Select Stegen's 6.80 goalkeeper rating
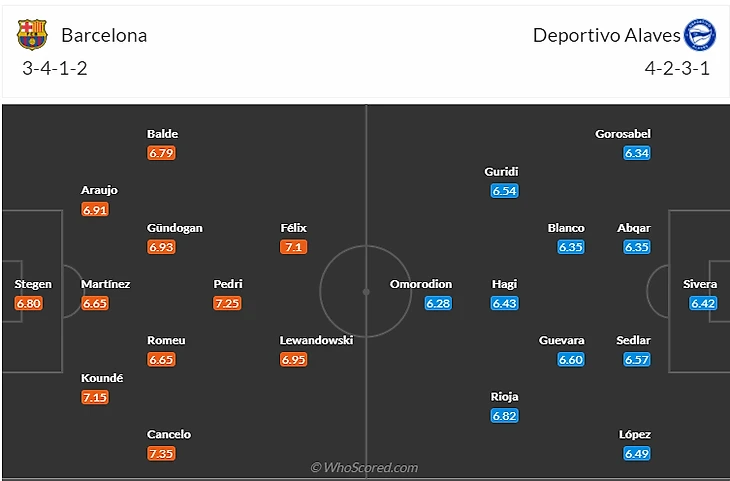The image size is (730, 481). 30,303
